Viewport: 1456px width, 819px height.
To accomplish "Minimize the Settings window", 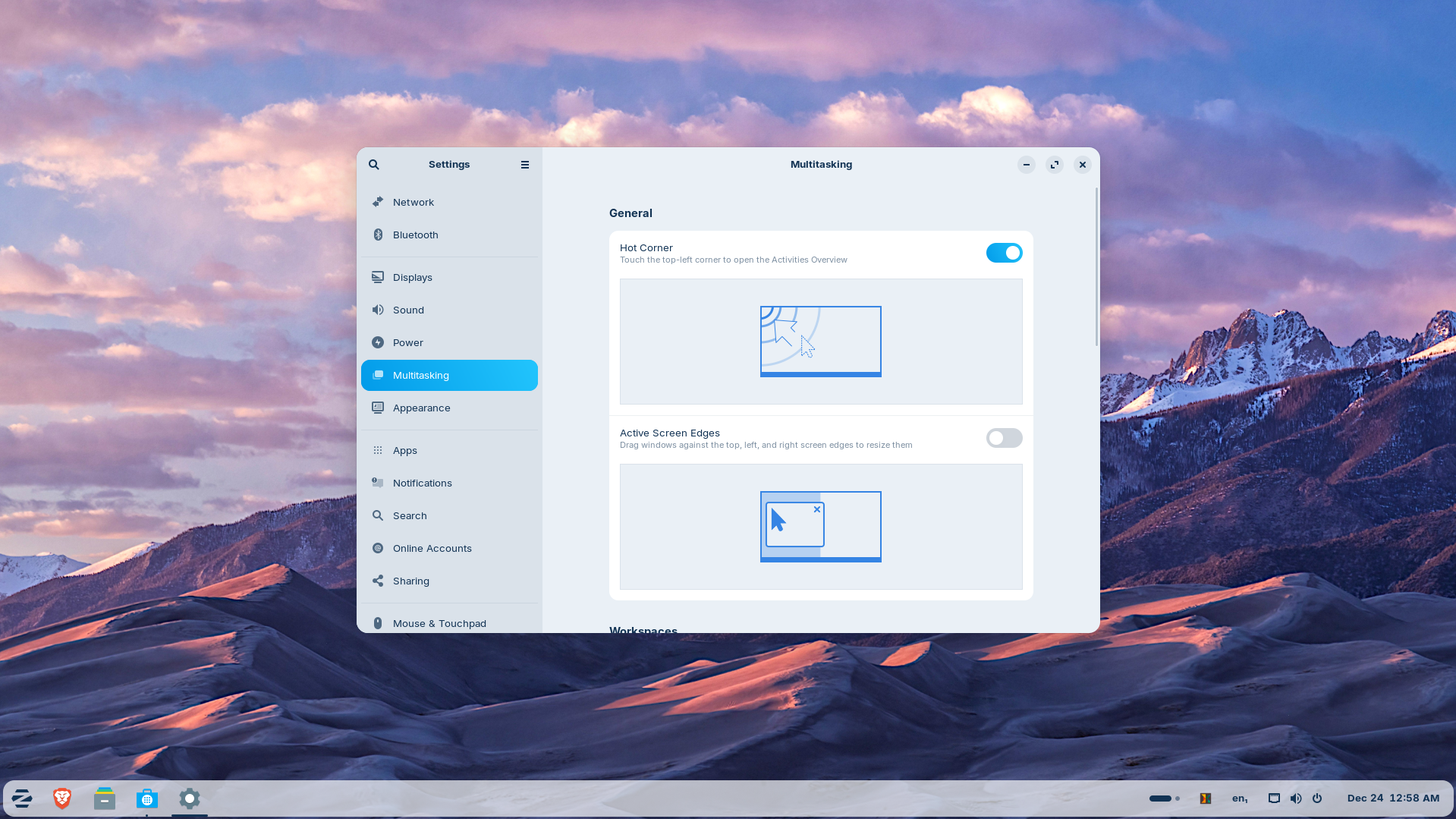I will click(x=1026, y=165).
